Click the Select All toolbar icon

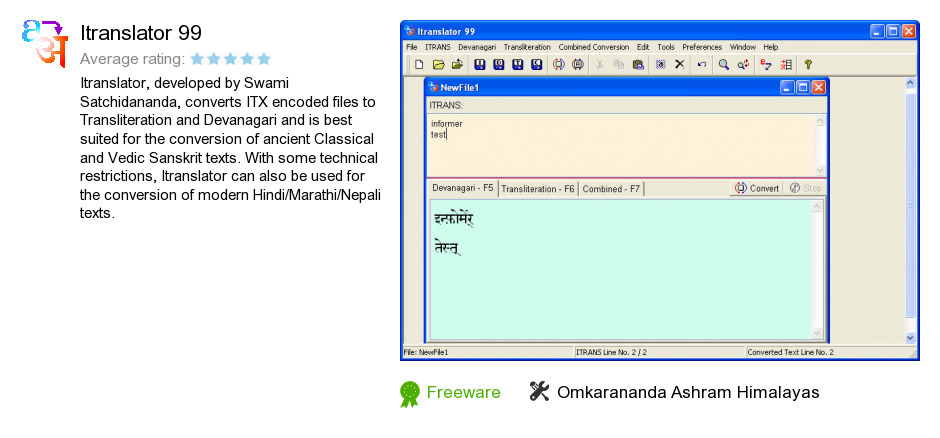(x=660, y=64)
